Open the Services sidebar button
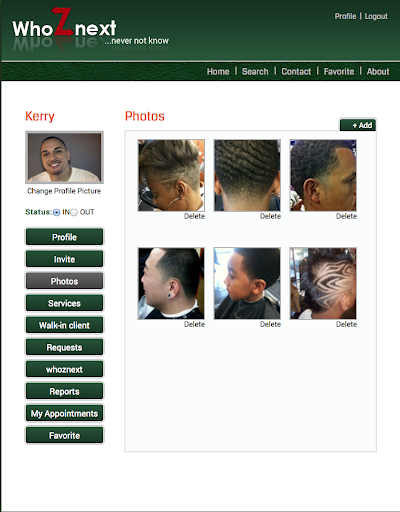This screenshot has width=400, height=512. (x=64, y=303)
